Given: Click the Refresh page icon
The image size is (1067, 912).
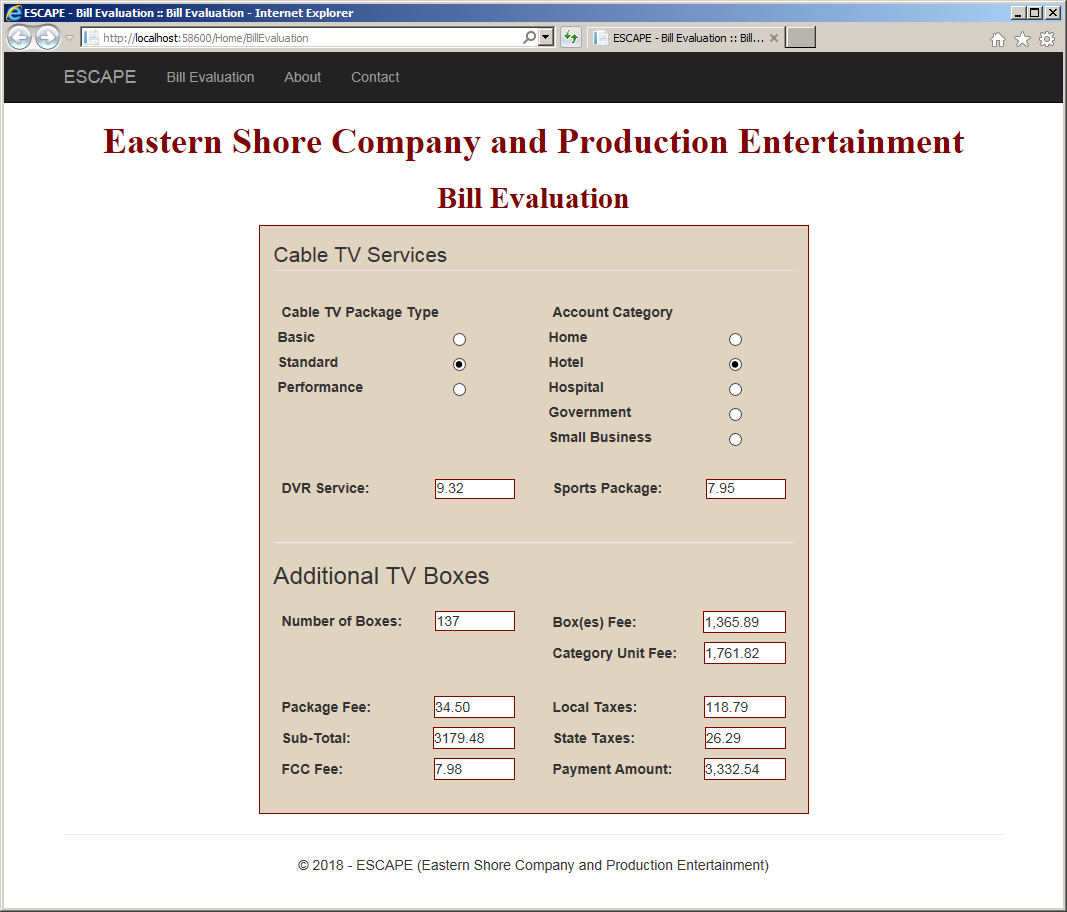Looking at the screenshot, I should pyautogui.click(x=570, y=37).
